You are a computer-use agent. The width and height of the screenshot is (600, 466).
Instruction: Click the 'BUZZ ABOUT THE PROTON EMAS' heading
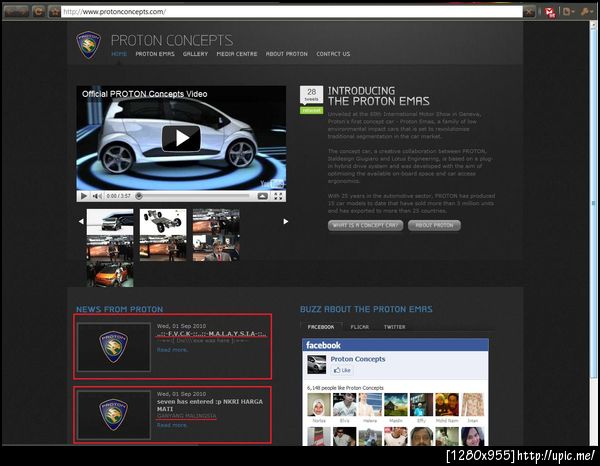click(366, 309)
